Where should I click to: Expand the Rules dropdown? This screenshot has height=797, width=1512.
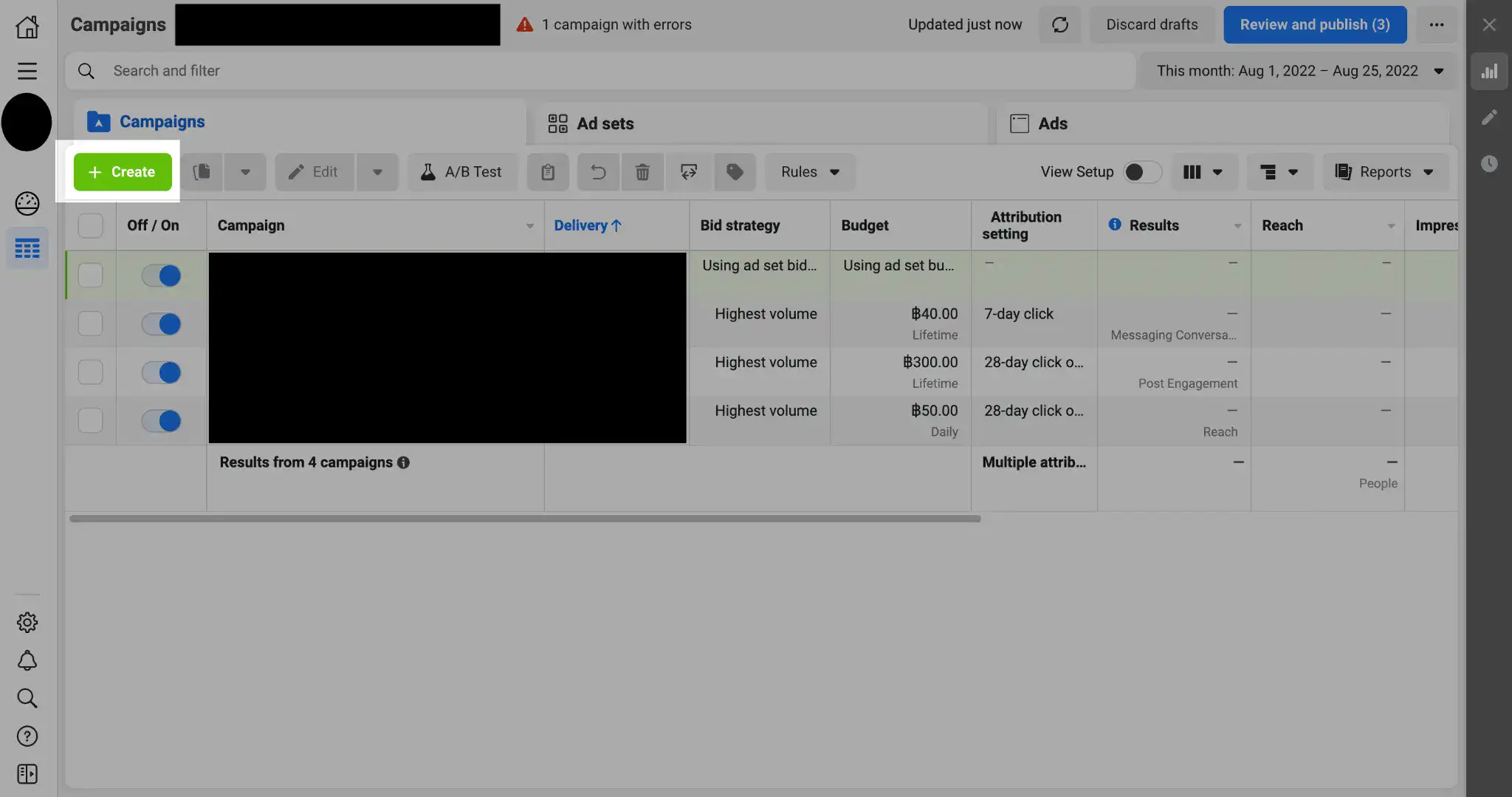(810, 172)
